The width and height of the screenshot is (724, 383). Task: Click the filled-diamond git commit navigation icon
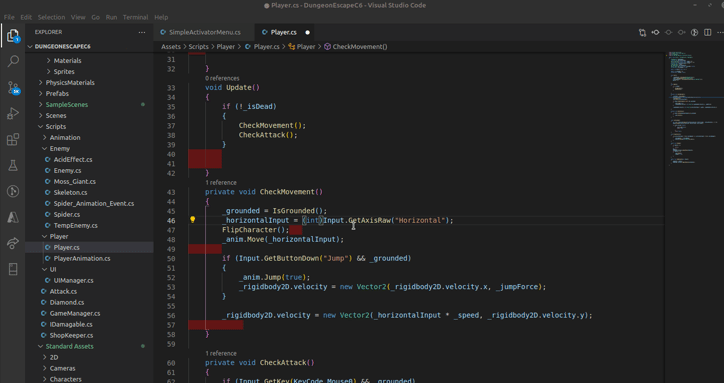[x=655, y=32]
